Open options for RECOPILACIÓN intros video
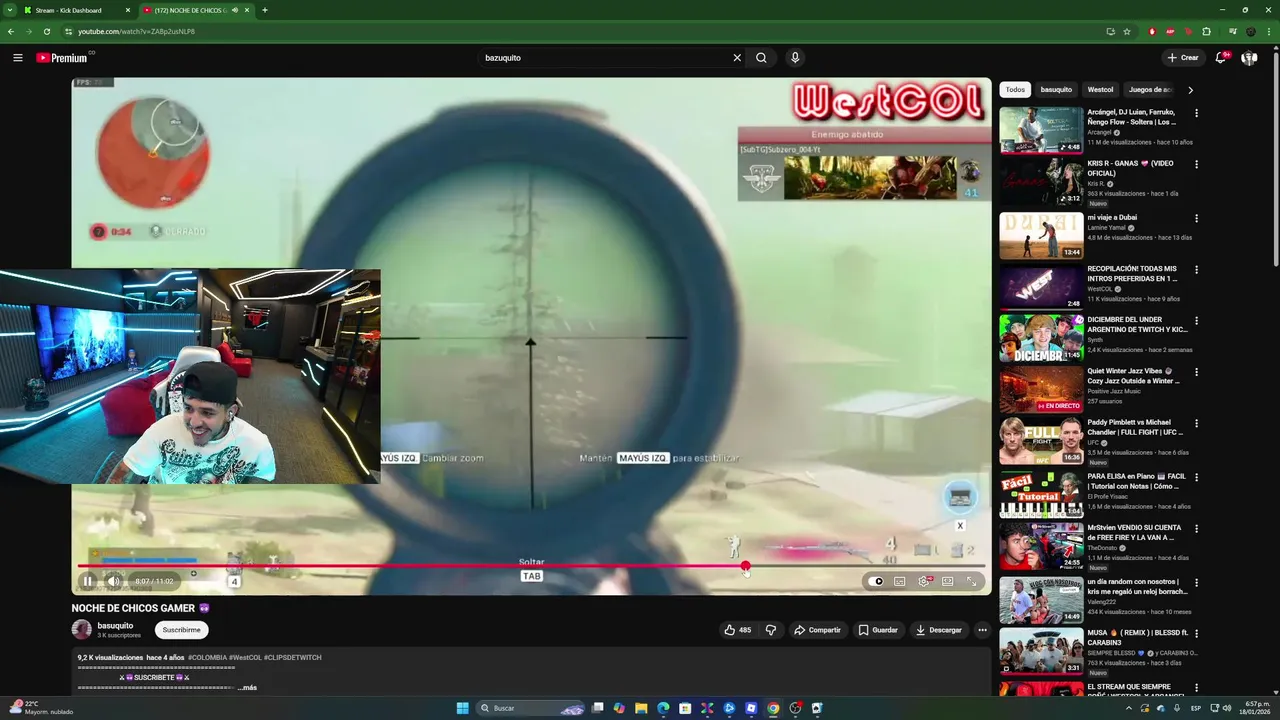This screenshot has width=1280, height=720. click(x=1196, y=270)
